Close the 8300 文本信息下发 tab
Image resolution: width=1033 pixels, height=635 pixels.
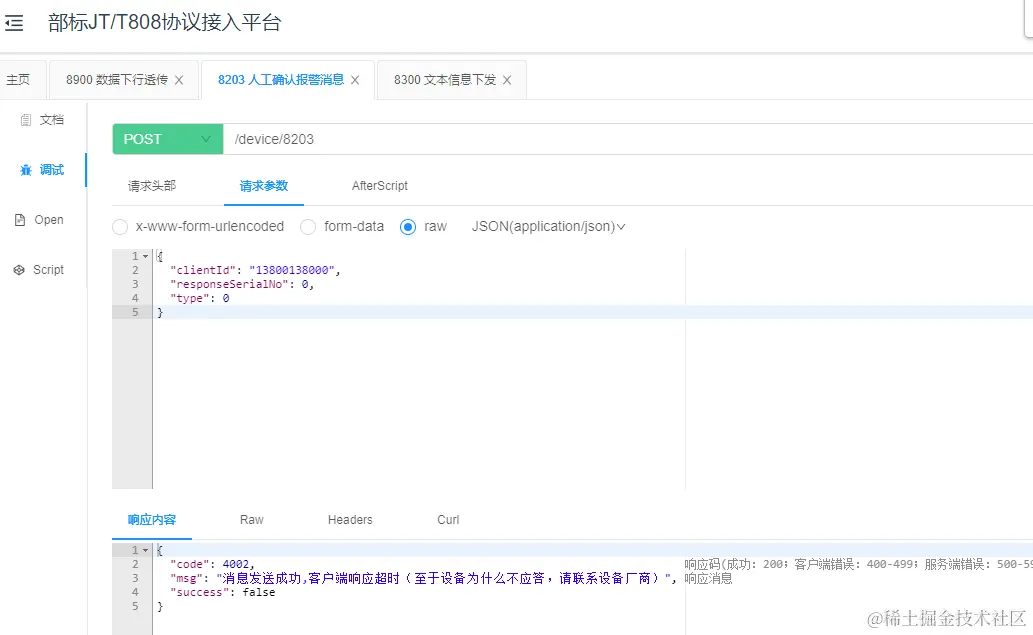507,80
